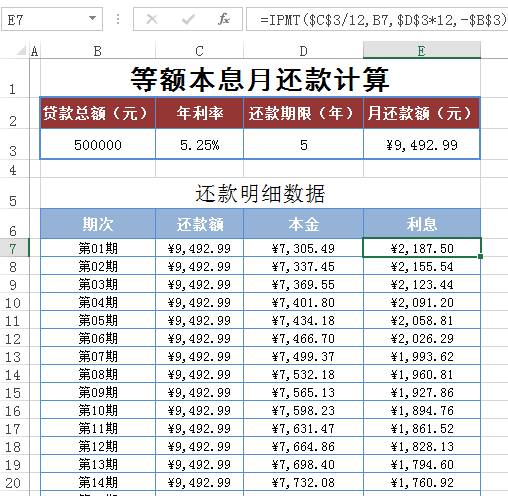Select column E header
Viewport: 508px width, 496px height.
(422, 51)
